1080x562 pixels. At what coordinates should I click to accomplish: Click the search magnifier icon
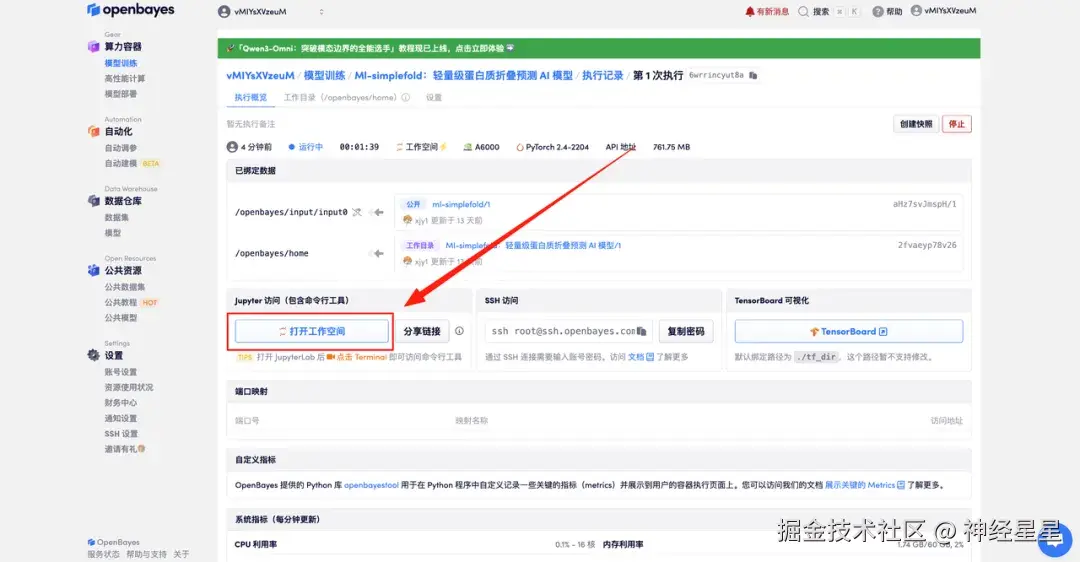pos(803,11)
